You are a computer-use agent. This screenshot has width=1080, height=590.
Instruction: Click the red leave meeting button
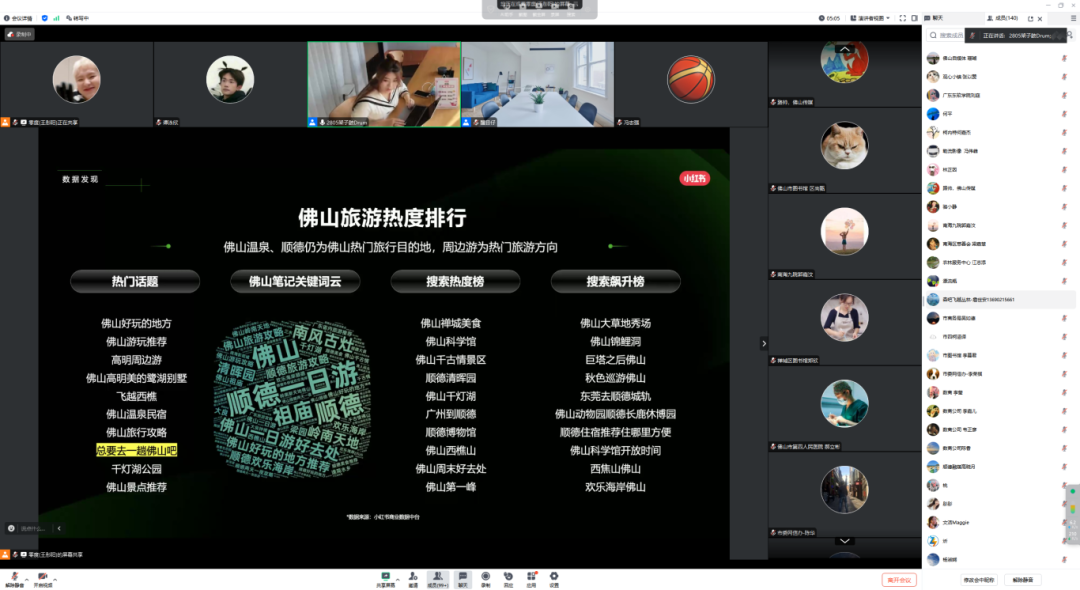[899, 580]
